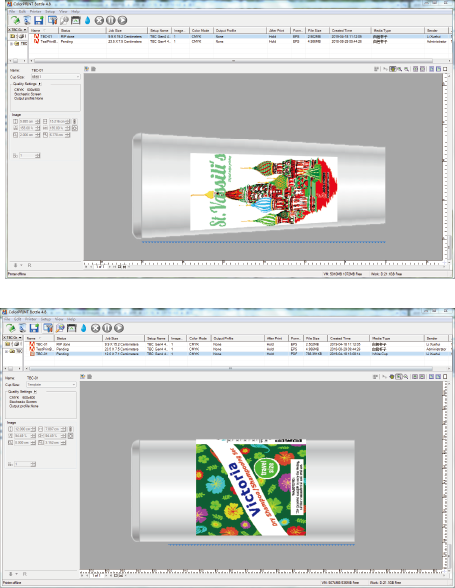
Task: Click the job list horizontal scrollbar, upper window
Action: 233,60
